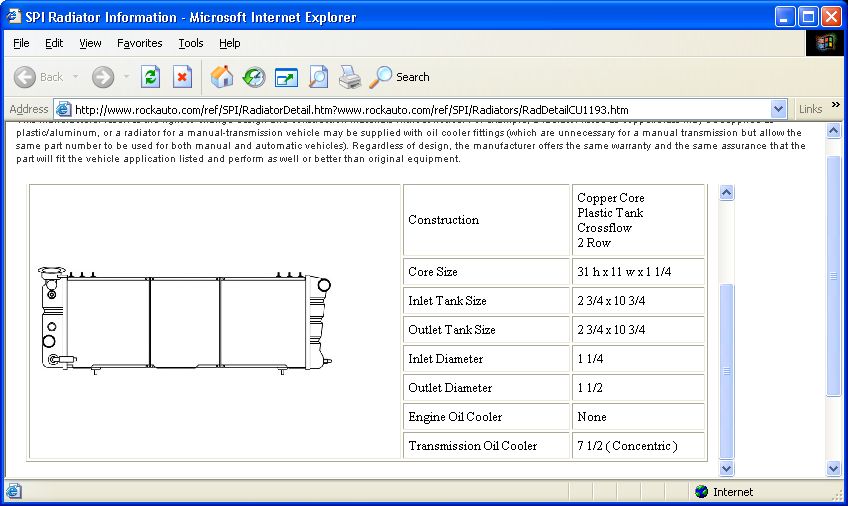Select the 'Core Size' label cell
This screenshot has width=848, height=506.
pyautogui.click(x=486, y=272)
